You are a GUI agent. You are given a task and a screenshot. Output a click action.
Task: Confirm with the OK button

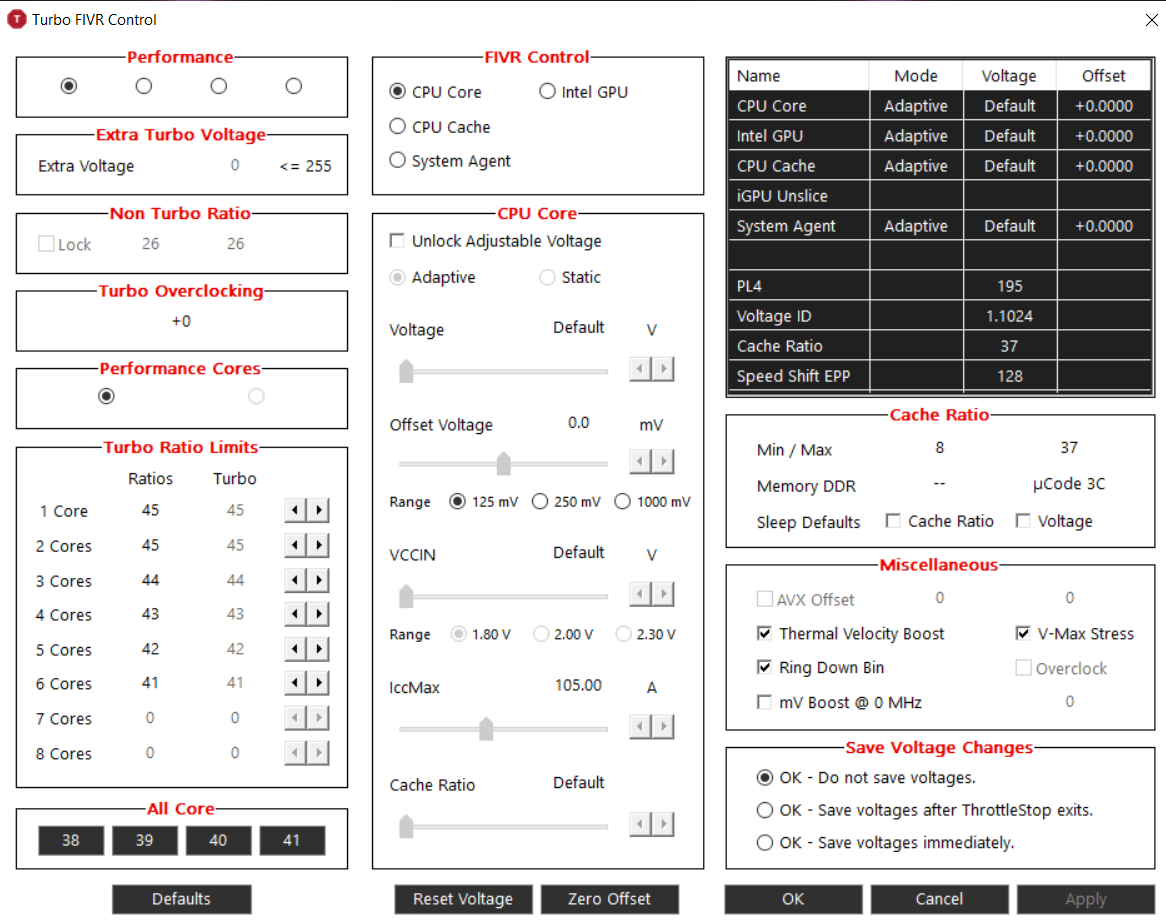(x=793, y=898)
